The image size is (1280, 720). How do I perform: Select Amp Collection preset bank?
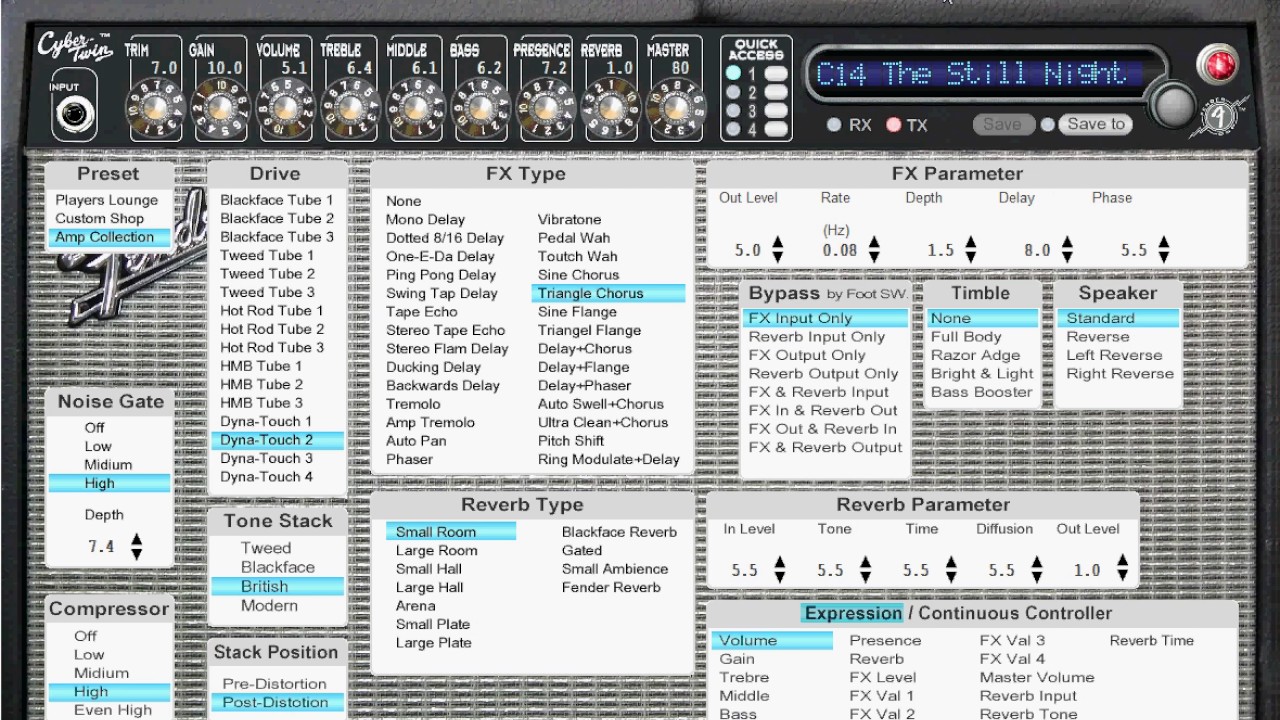coord(110,237)
